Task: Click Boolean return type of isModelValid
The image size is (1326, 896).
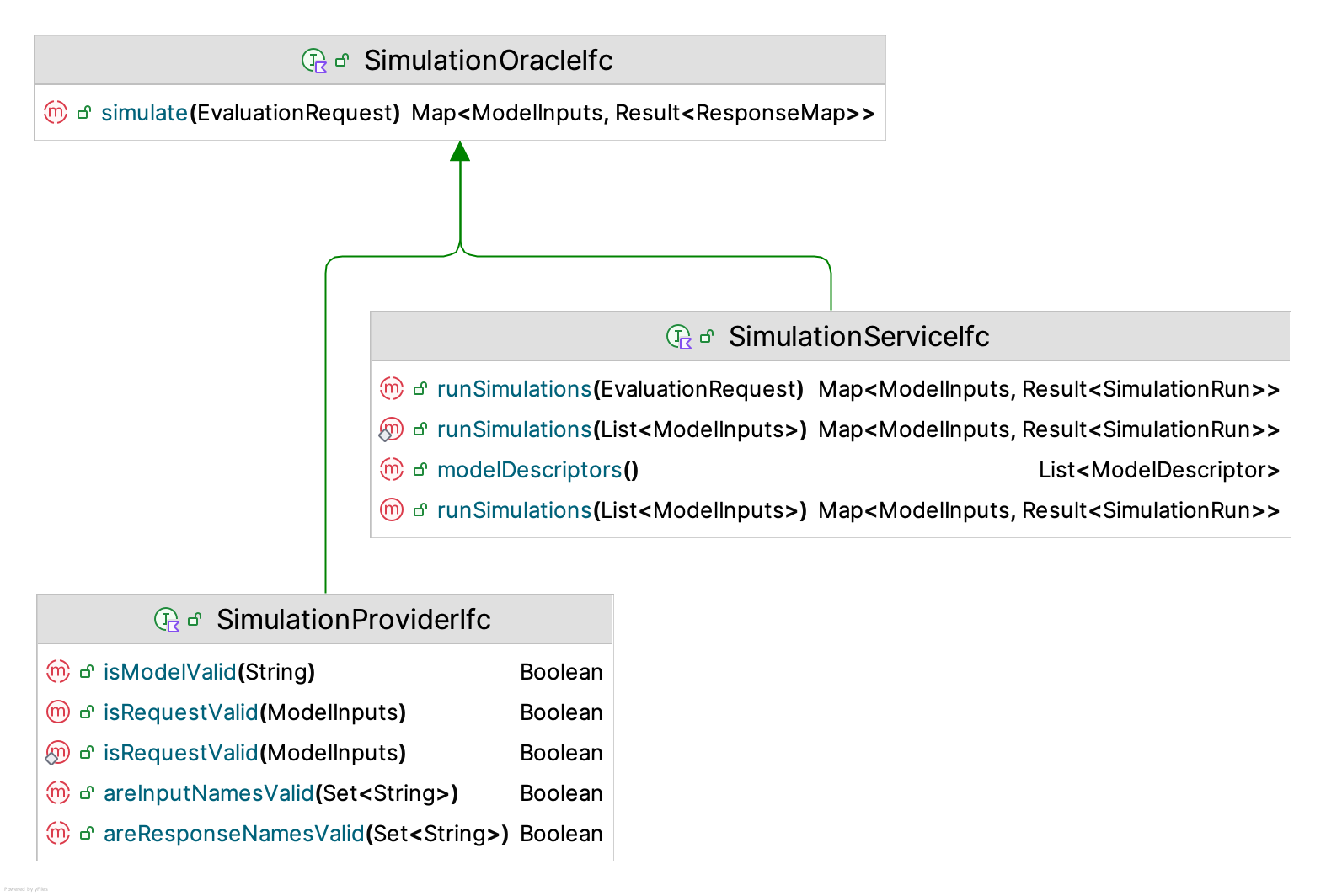Action: point(561,672)
